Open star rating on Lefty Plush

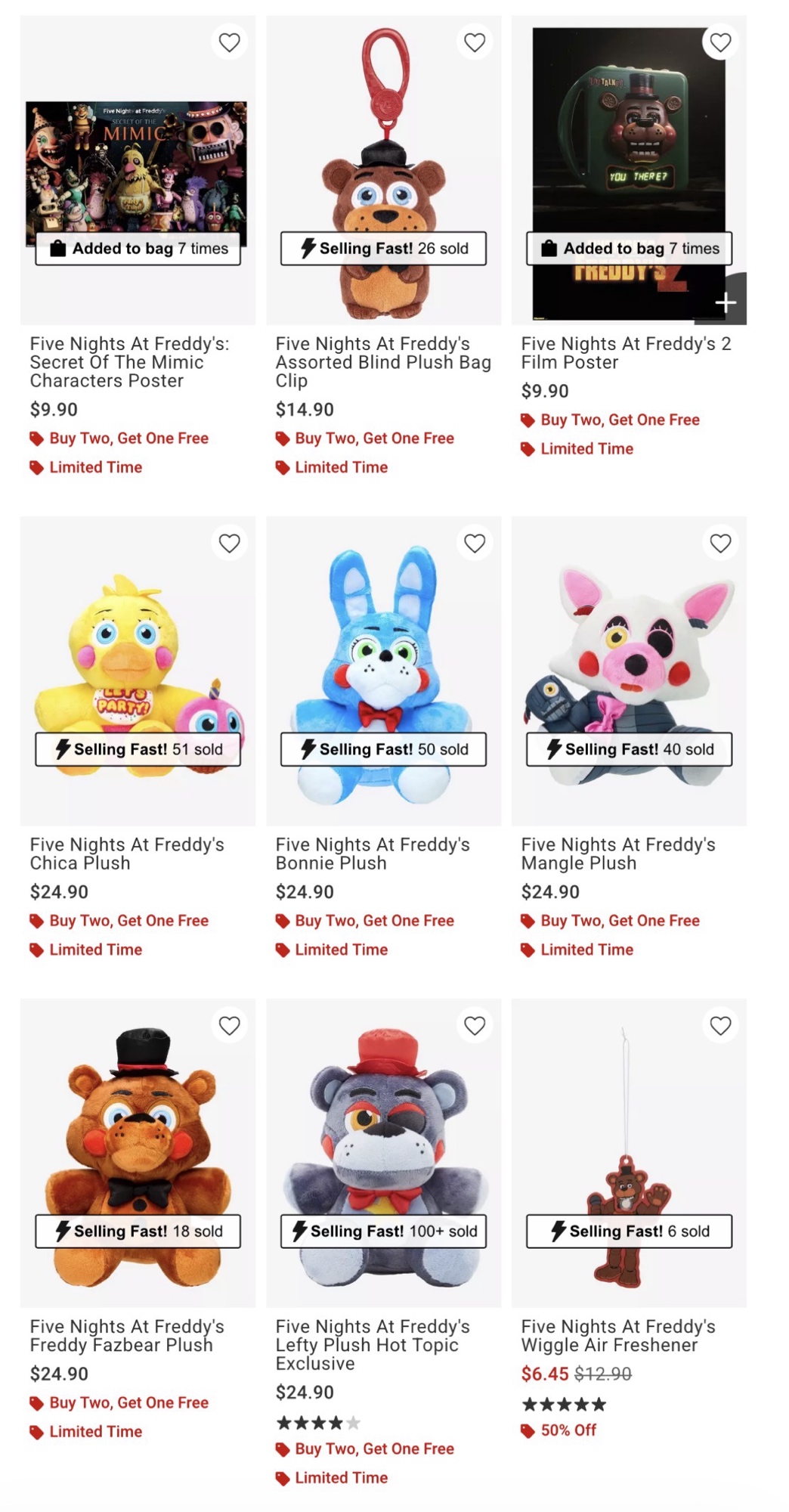(x=317, y=1423)
